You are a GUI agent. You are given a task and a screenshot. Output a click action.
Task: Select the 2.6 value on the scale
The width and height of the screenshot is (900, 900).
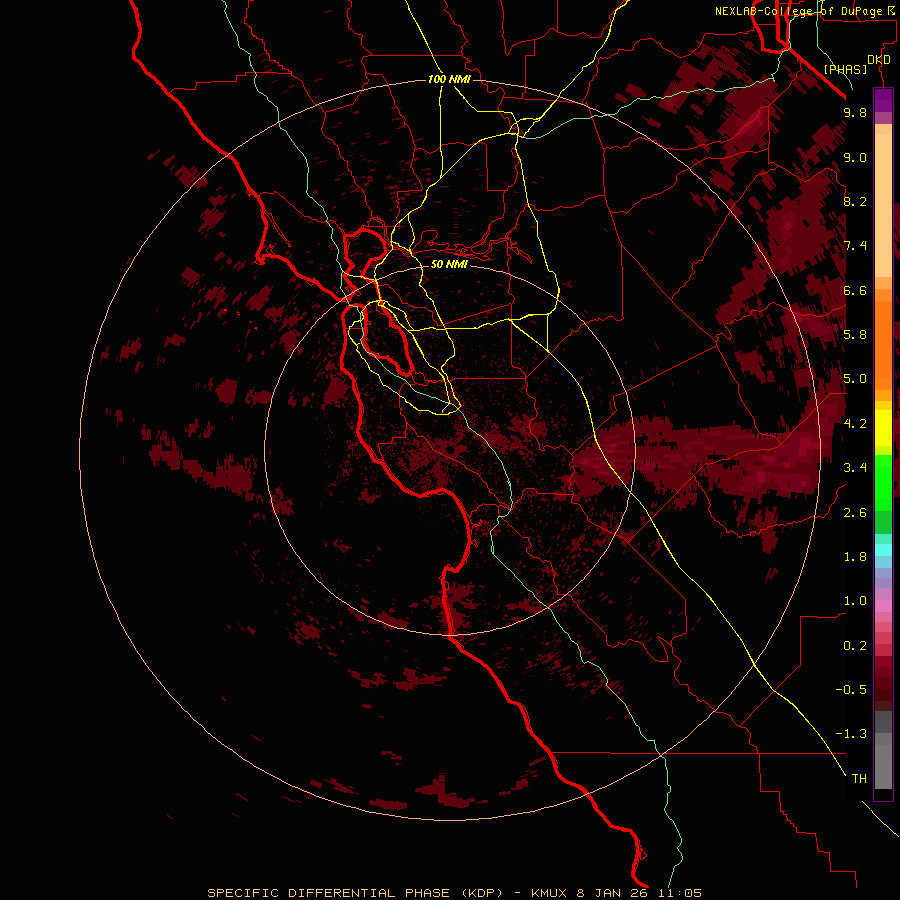[855, 513]
